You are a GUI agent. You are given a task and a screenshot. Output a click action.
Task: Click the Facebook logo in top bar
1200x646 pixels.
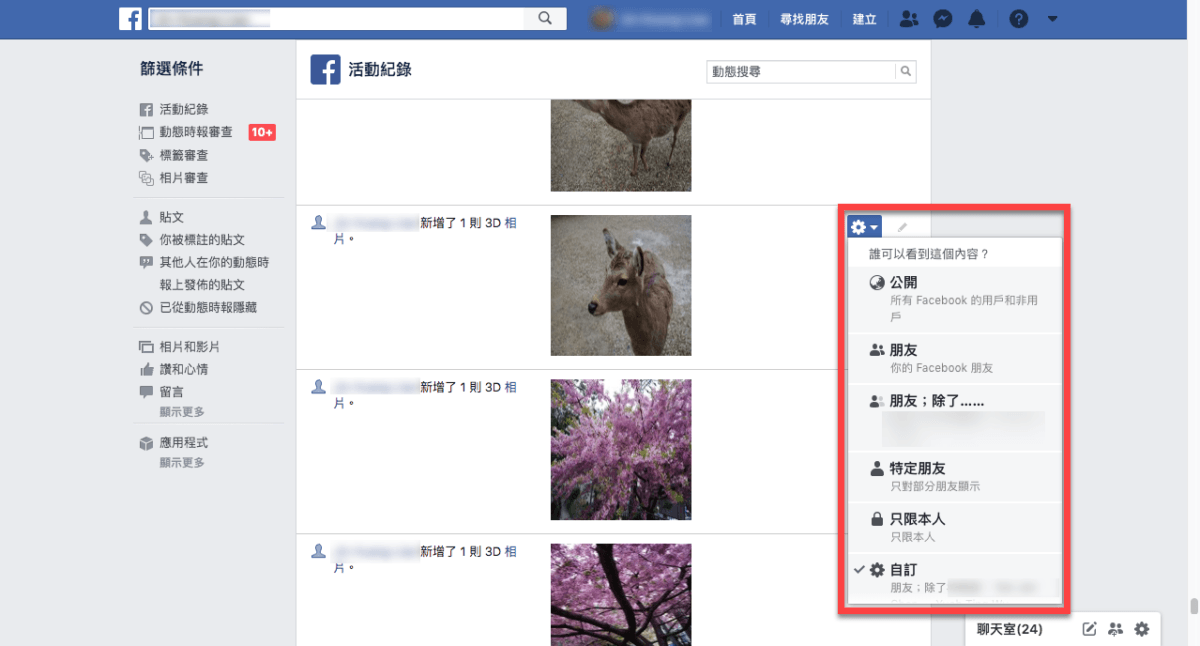tap(130, 18)
